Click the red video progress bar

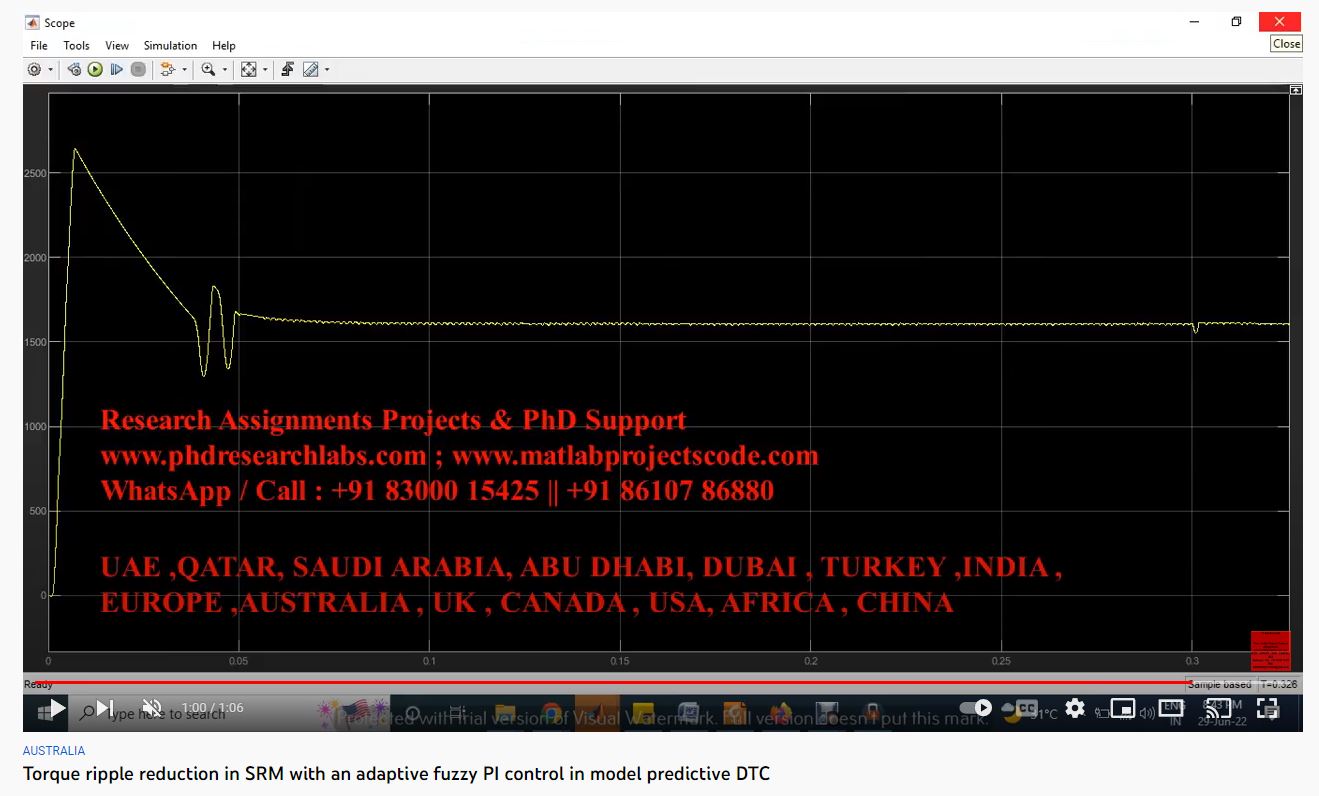point(600,683)
